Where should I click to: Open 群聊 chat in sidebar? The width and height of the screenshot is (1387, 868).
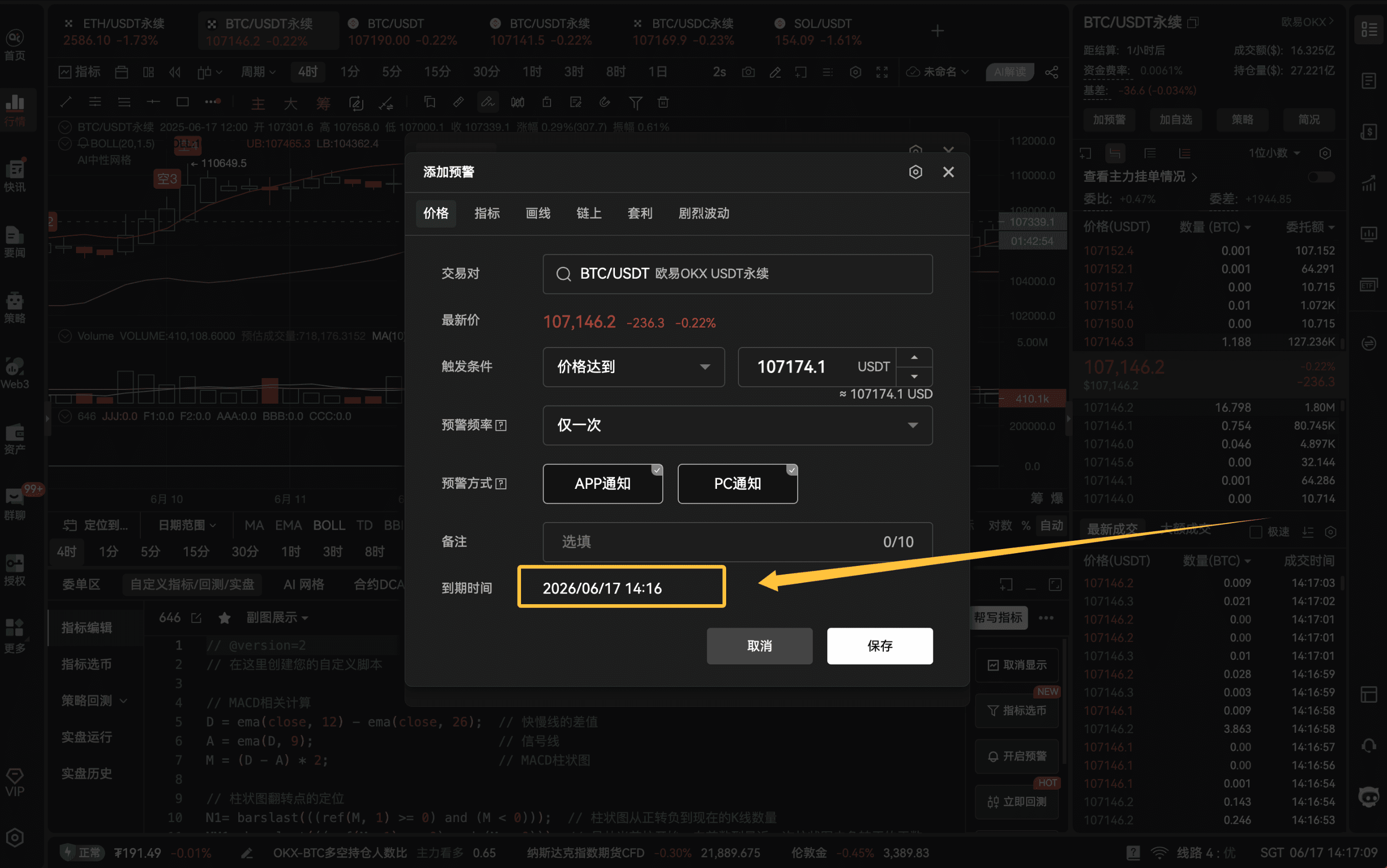pyautogui.click(x=15, y=505)
